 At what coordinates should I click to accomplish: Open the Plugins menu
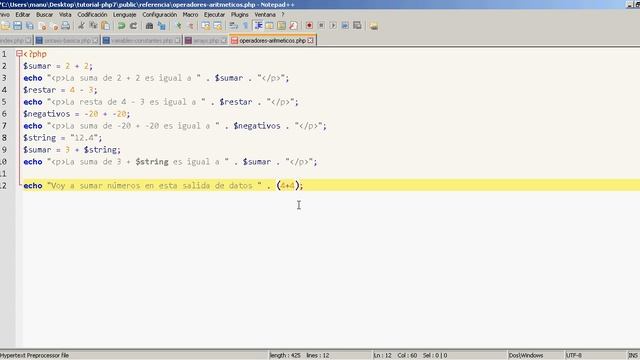pos(240,15)
